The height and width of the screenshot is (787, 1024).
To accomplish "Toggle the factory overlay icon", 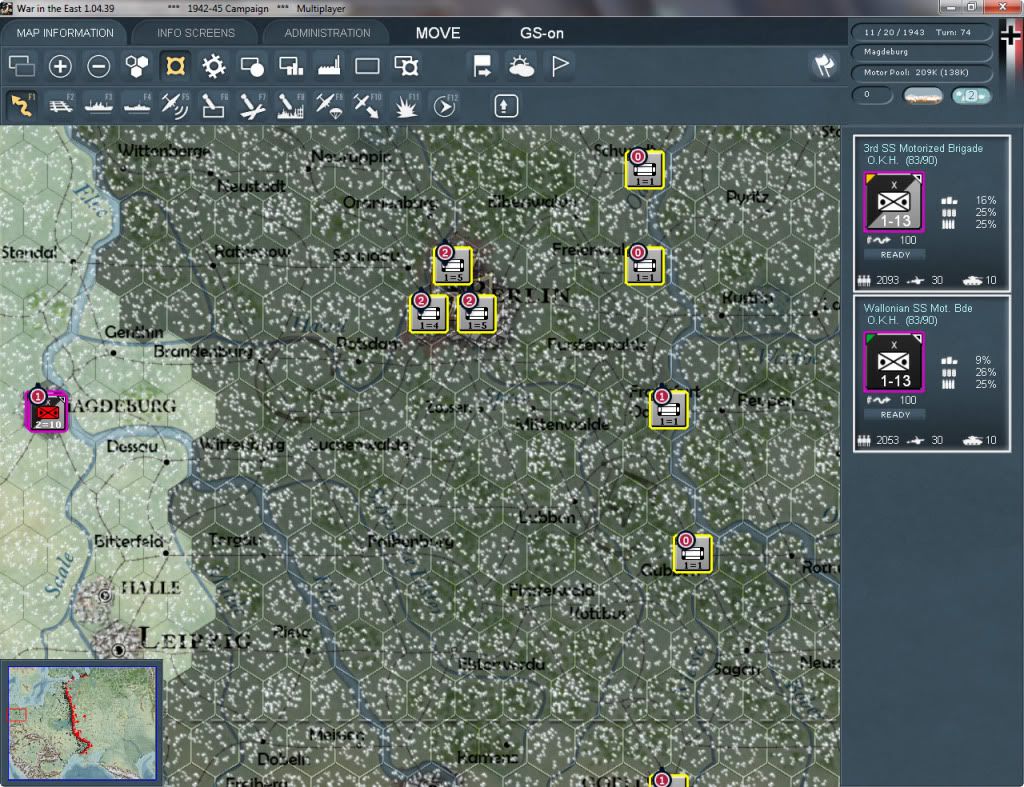I will point(329,66).
